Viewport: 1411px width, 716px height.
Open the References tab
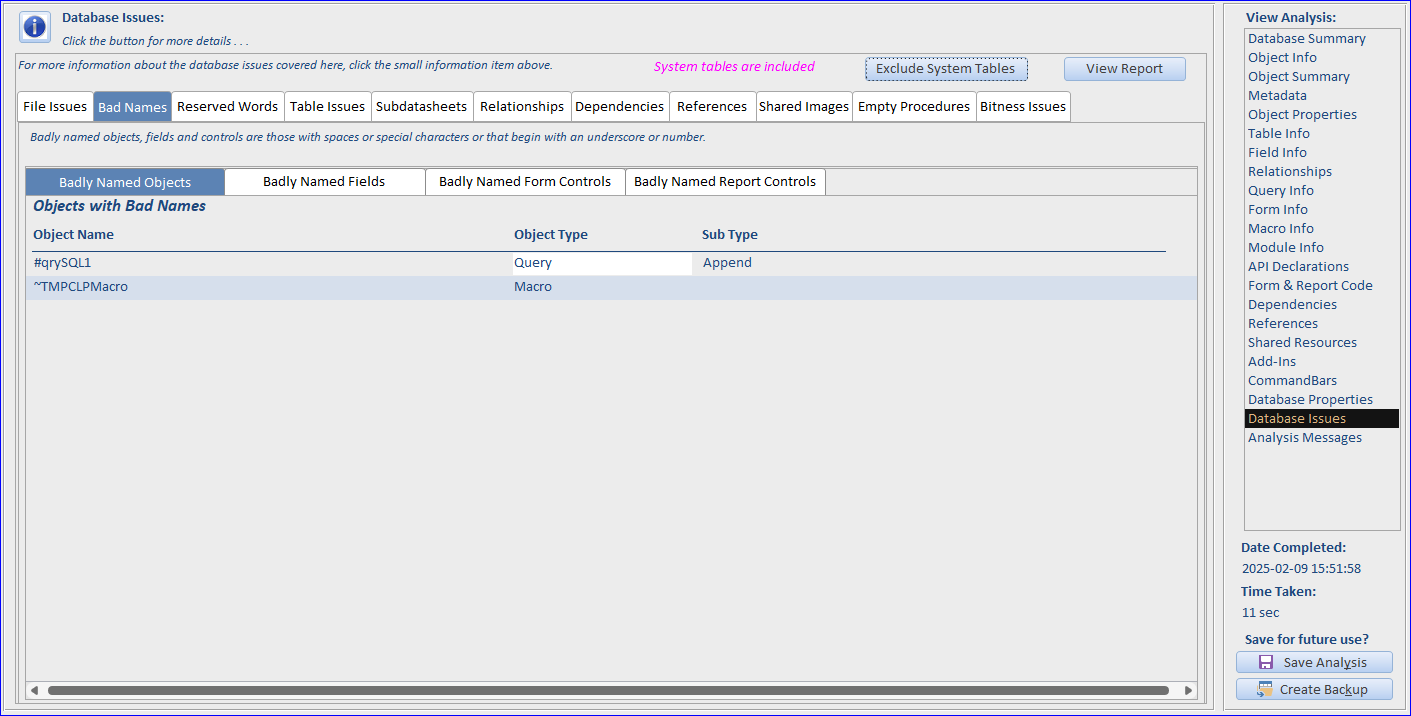[712, 107]
